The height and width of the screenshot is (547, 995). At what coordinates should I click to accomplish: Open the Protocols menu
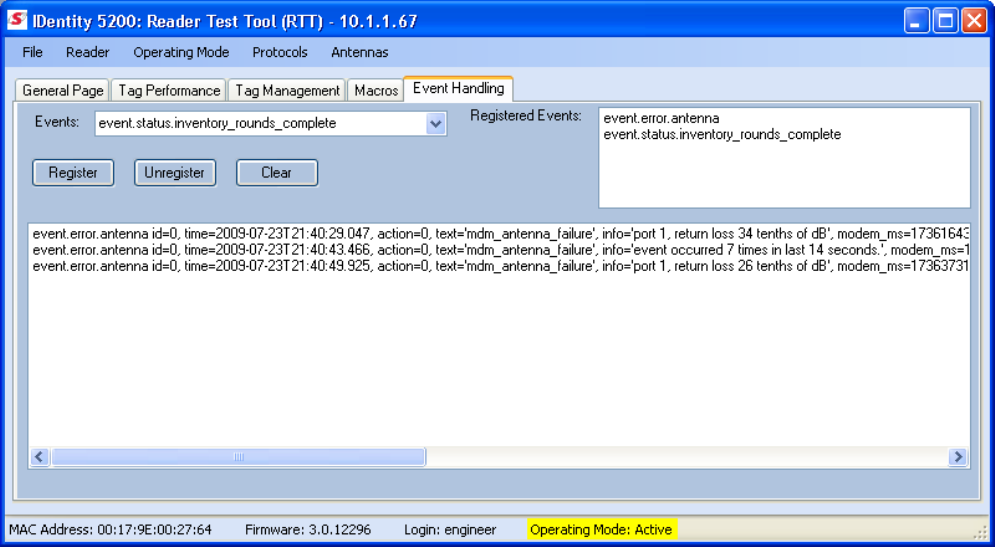coord(280,53)
